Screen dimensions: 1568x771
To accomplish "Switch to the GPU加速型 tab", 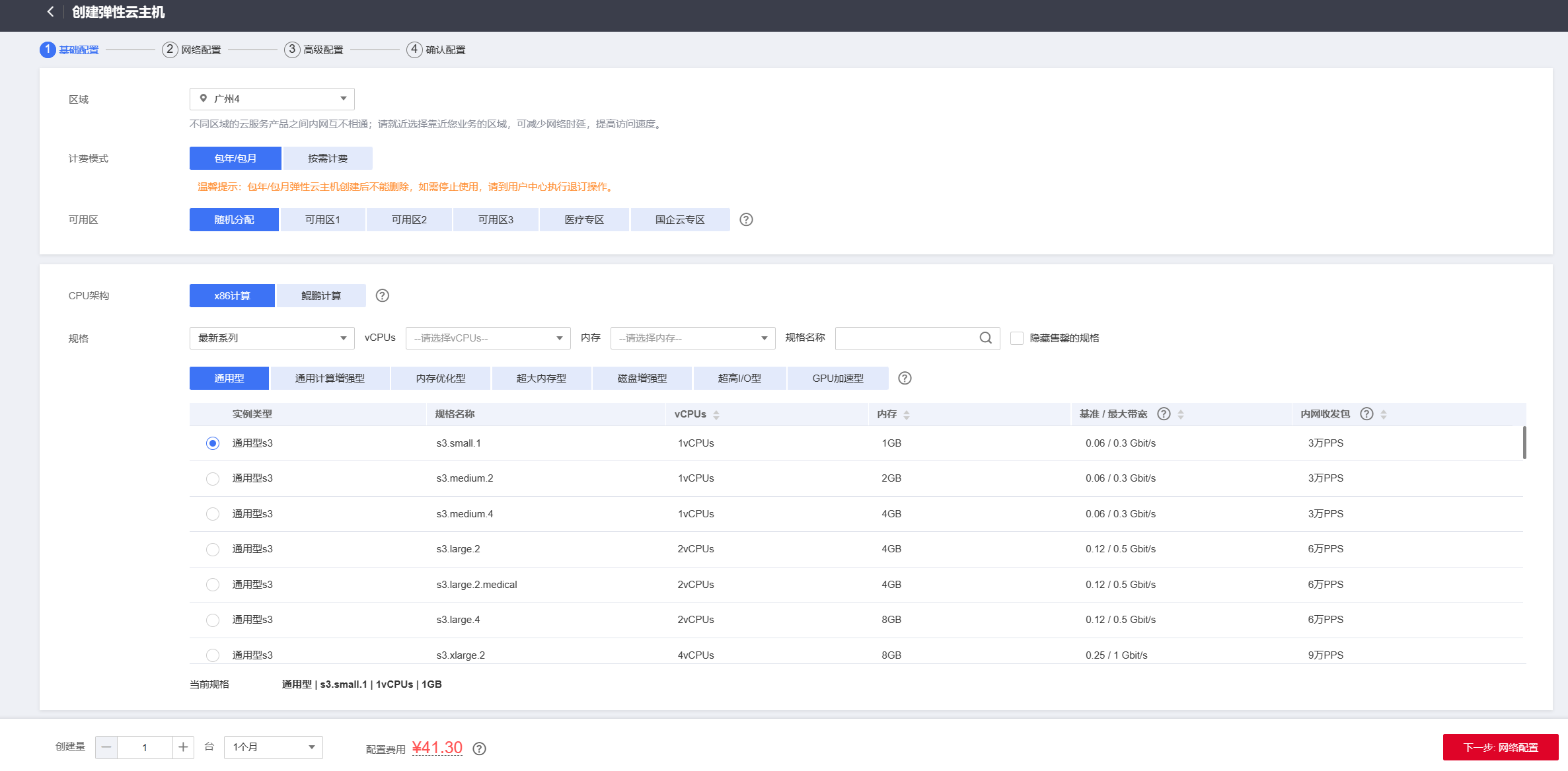I will click(837, 378).
